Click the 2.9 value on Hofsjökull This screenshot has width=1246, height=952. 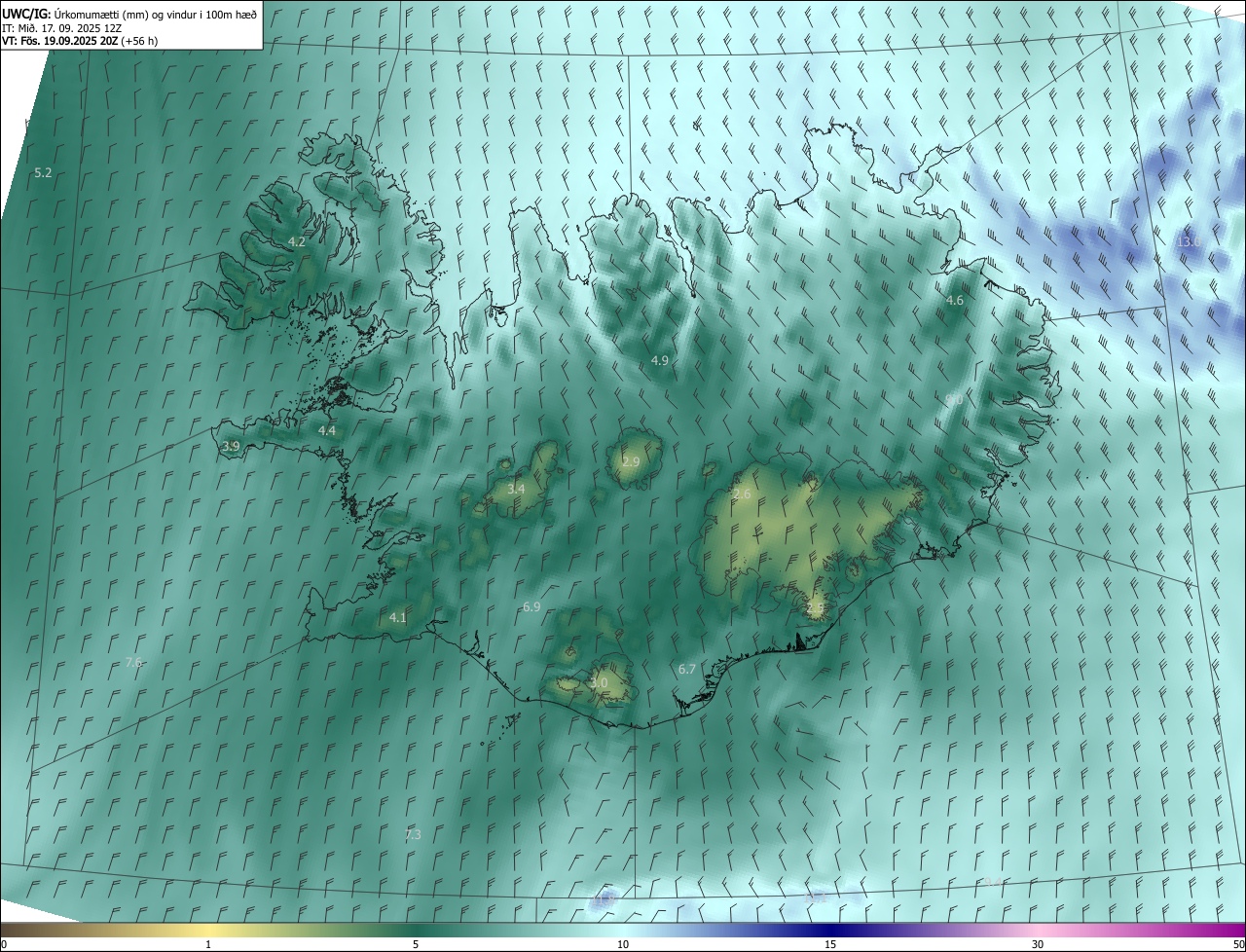[631, 461]
